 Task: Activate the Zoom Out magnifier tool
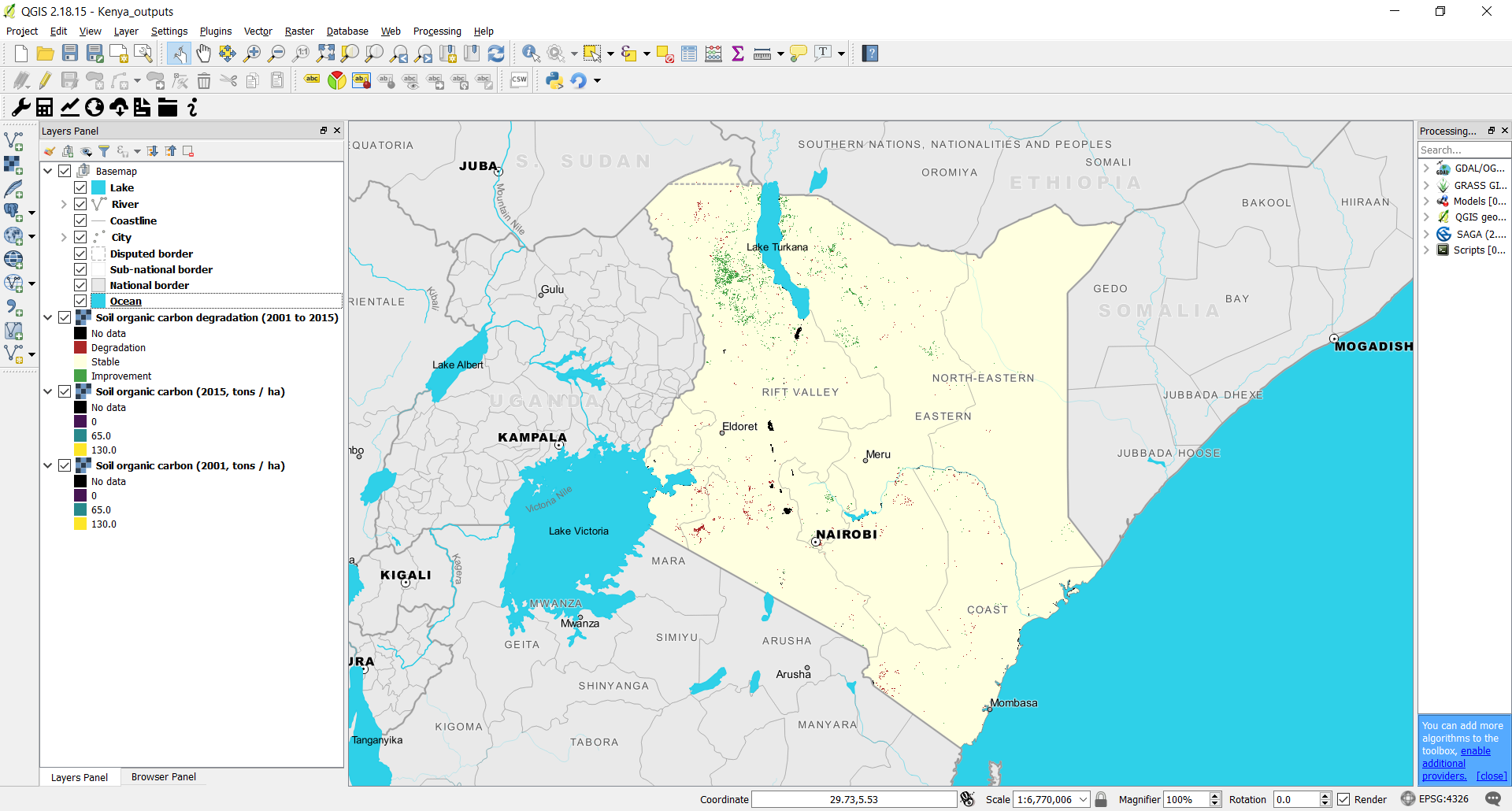(x=276, y=54)
